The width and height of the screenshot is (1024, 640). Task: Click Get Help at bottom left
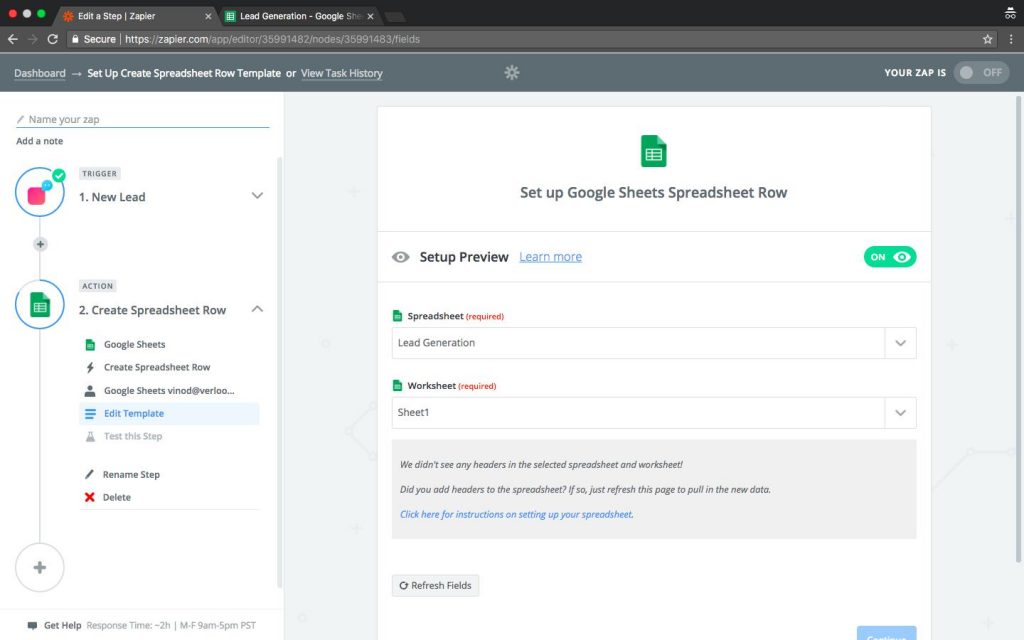(x=63, y=626)
